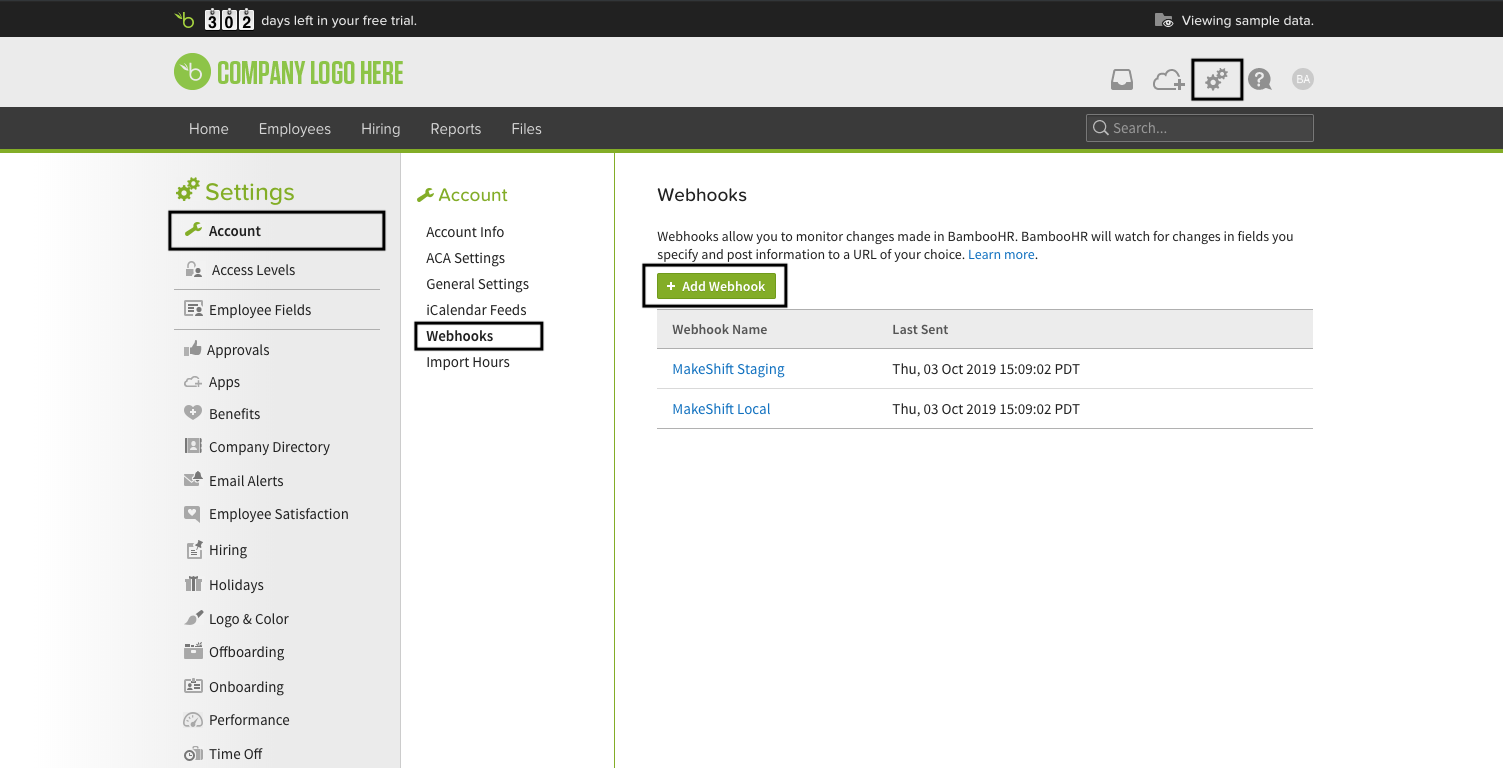Open the Files navigation tab

coord(526,128)
